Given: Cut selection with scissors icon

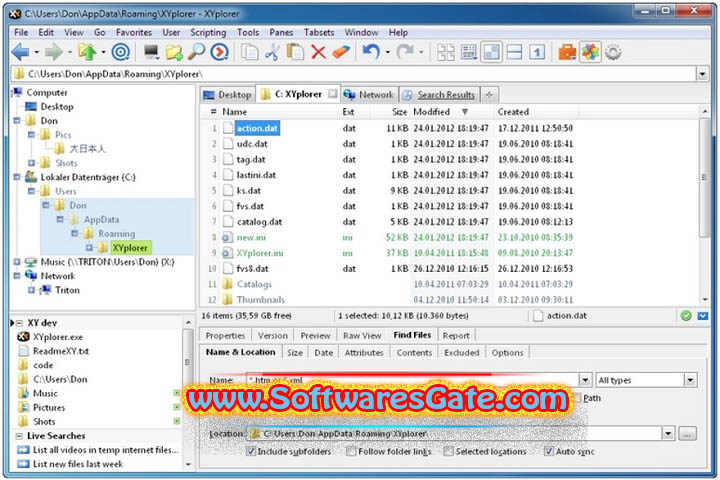Looking at the screenshot, I should point(272,52).
